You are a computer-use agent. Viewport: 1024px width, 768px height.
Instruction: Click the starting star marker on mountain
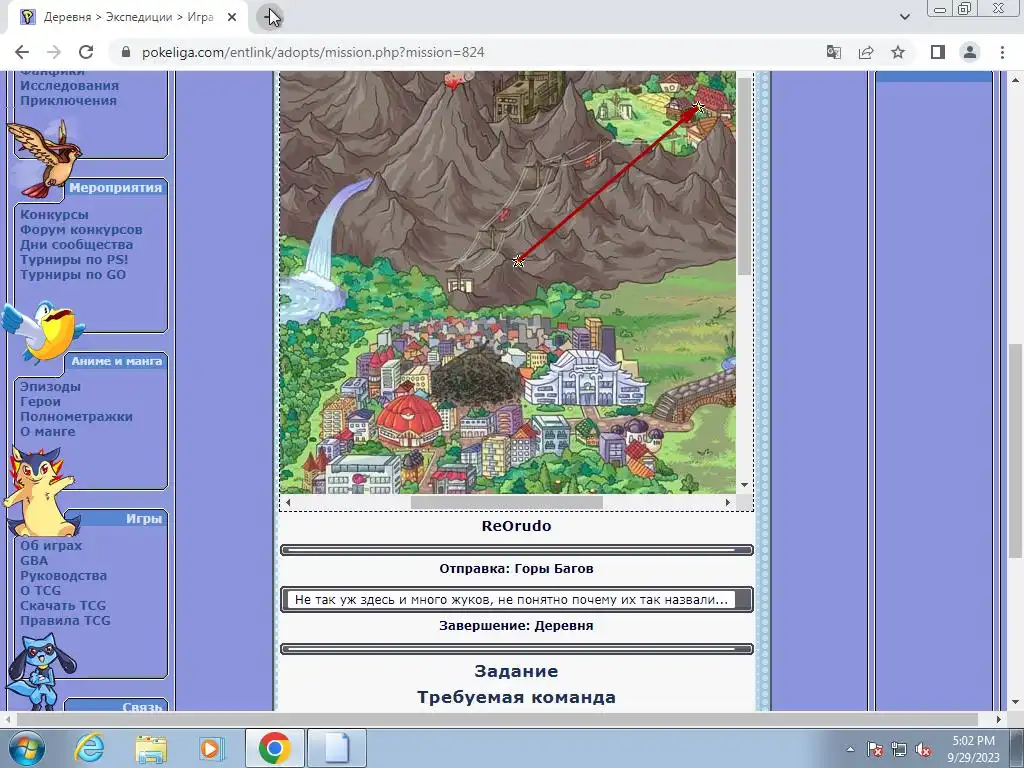click(518, 261)
